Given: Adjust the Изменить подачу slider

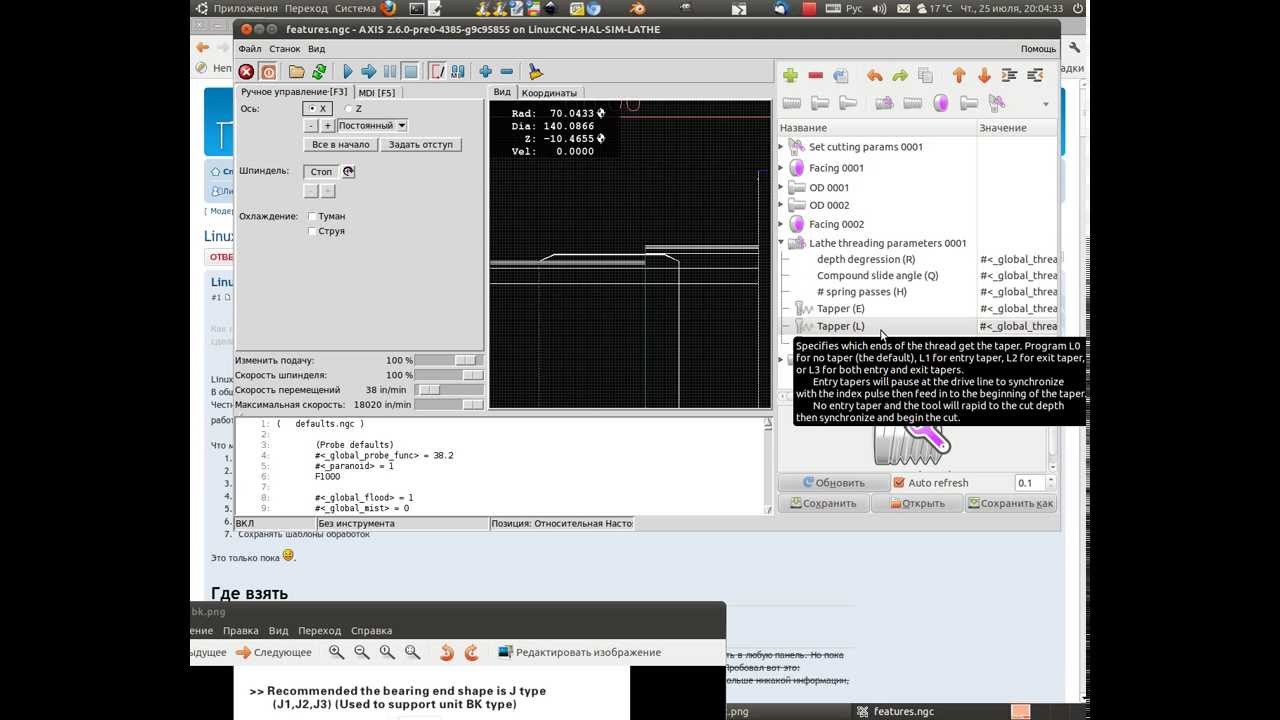Looking at the screenshot, I should pyautogui.click(x=449, y=360).
